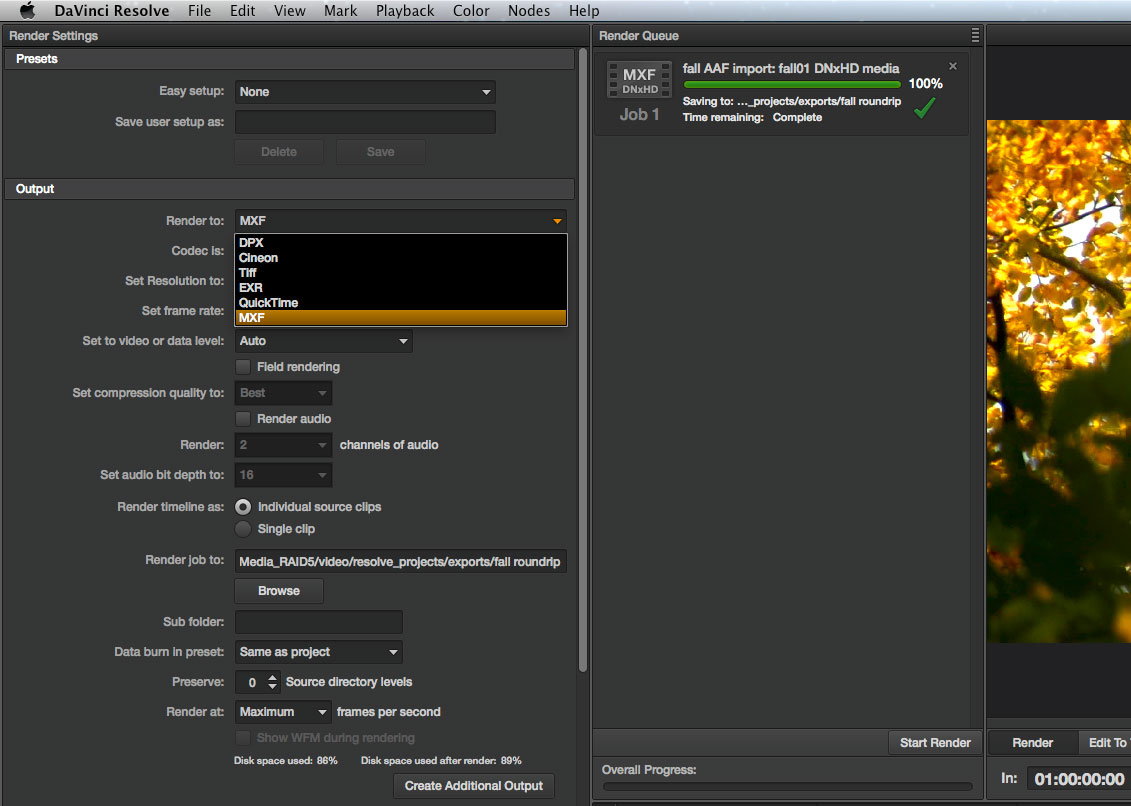Choose Individual source clips option
The image size is (1131, 806).
click(243, 507)
